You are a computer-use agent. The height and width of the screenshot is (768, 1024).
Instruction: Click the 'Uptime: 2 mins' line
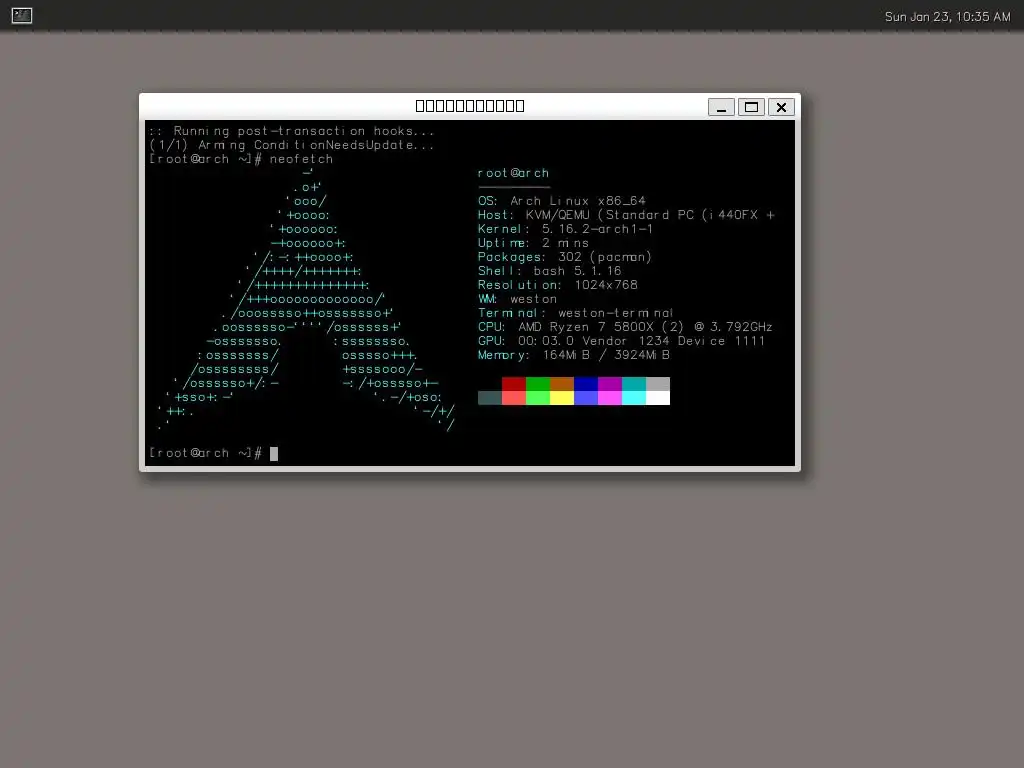(x=534, y=243)
